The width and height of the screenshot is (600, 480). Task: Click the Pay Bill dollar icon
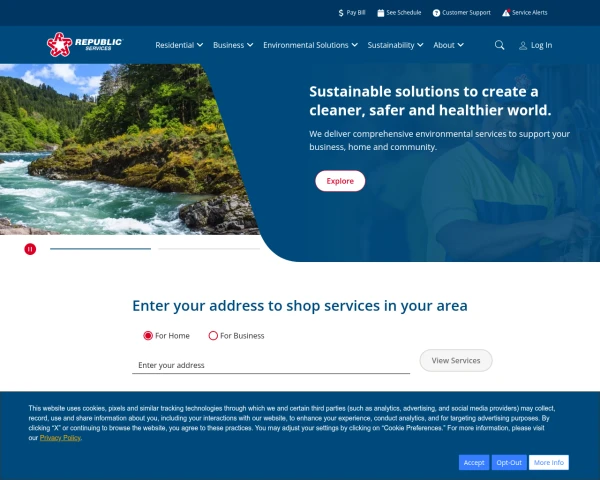click(x=341, y=13)
